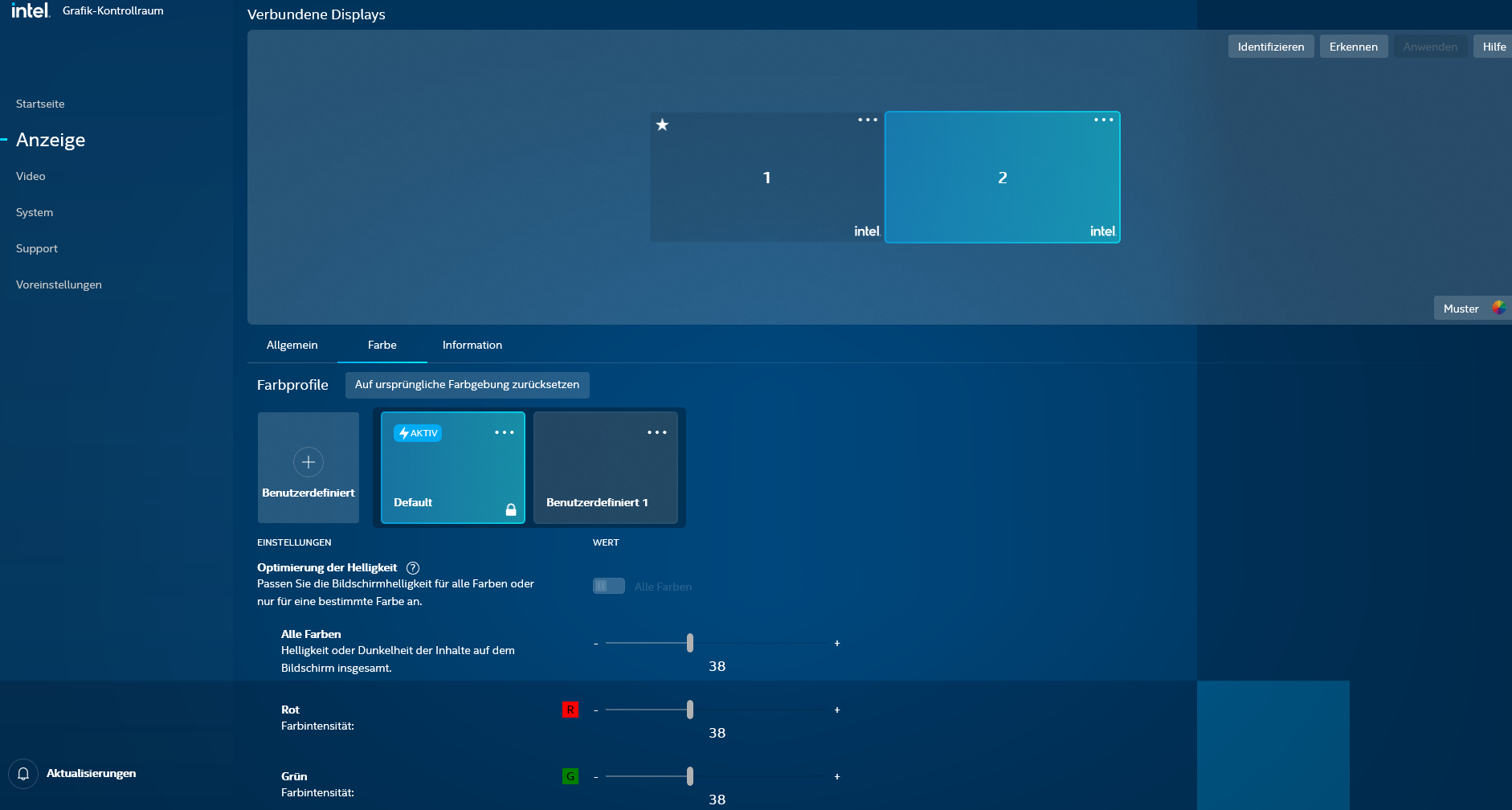Open the three-dot menu on Benutzerdefiniert 1
The width and height of the screenshot is (1512, 810).
click(x=657, y=432)
